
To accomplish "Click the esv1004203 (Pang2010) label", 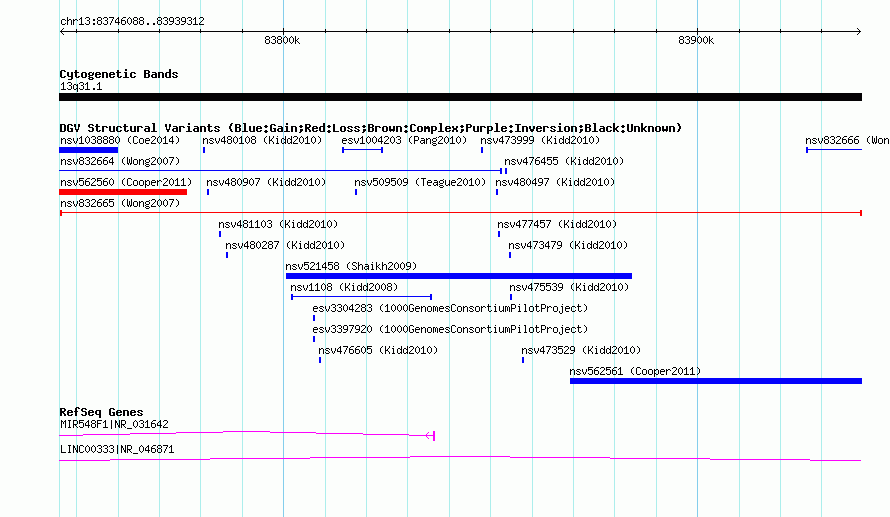I will click(404, 140).
